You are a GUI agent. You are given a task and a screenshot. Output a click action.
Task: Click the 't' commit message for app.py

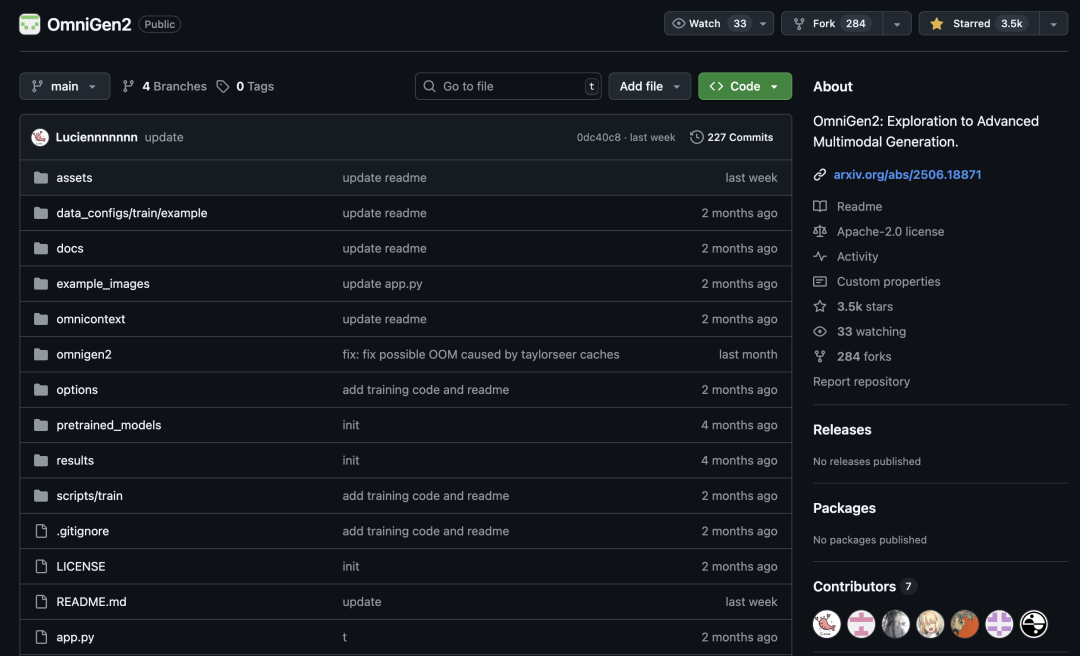coord(344,637)
